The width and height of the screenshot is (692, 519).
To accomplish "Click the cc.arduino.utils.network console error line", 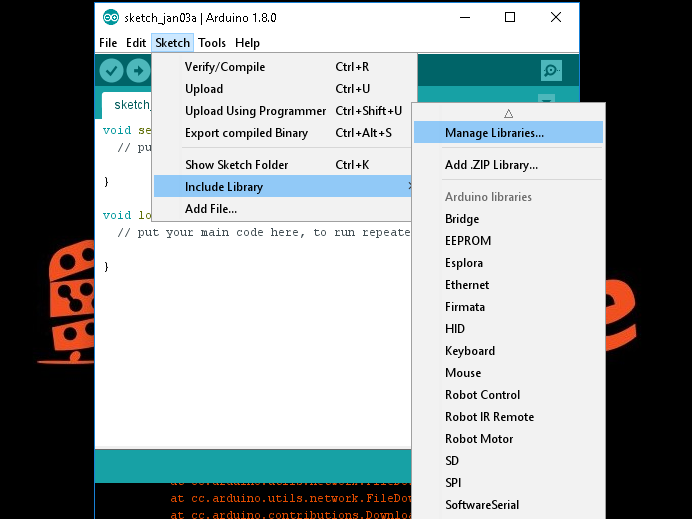I will pyautogui.click(x=291, y=499).
